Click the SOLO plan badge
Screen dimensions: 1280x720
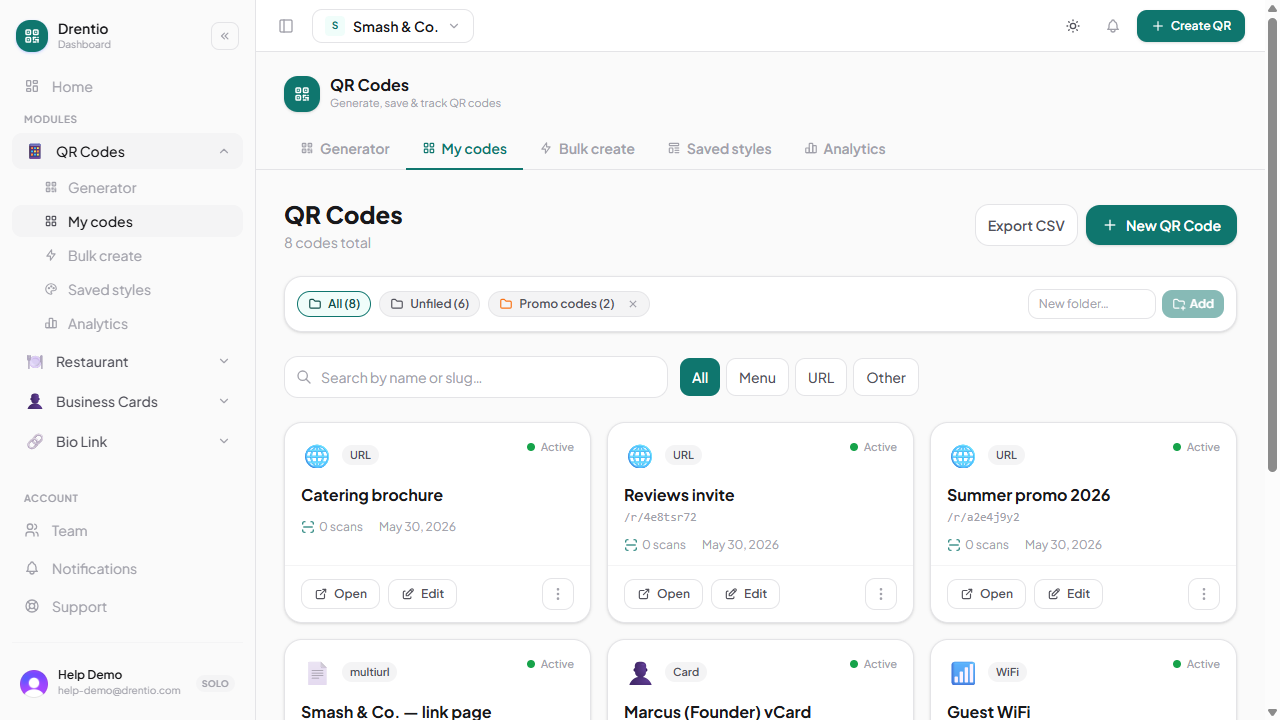coord(215,684)
